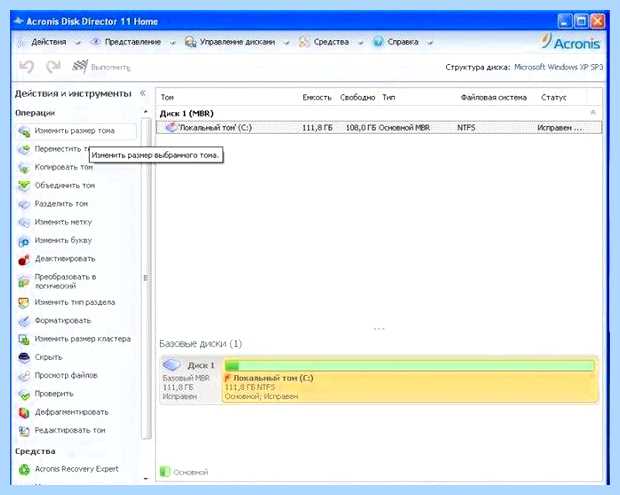
Task: Expand dropdown arrow next to Действия
Action: click(78, 43)
